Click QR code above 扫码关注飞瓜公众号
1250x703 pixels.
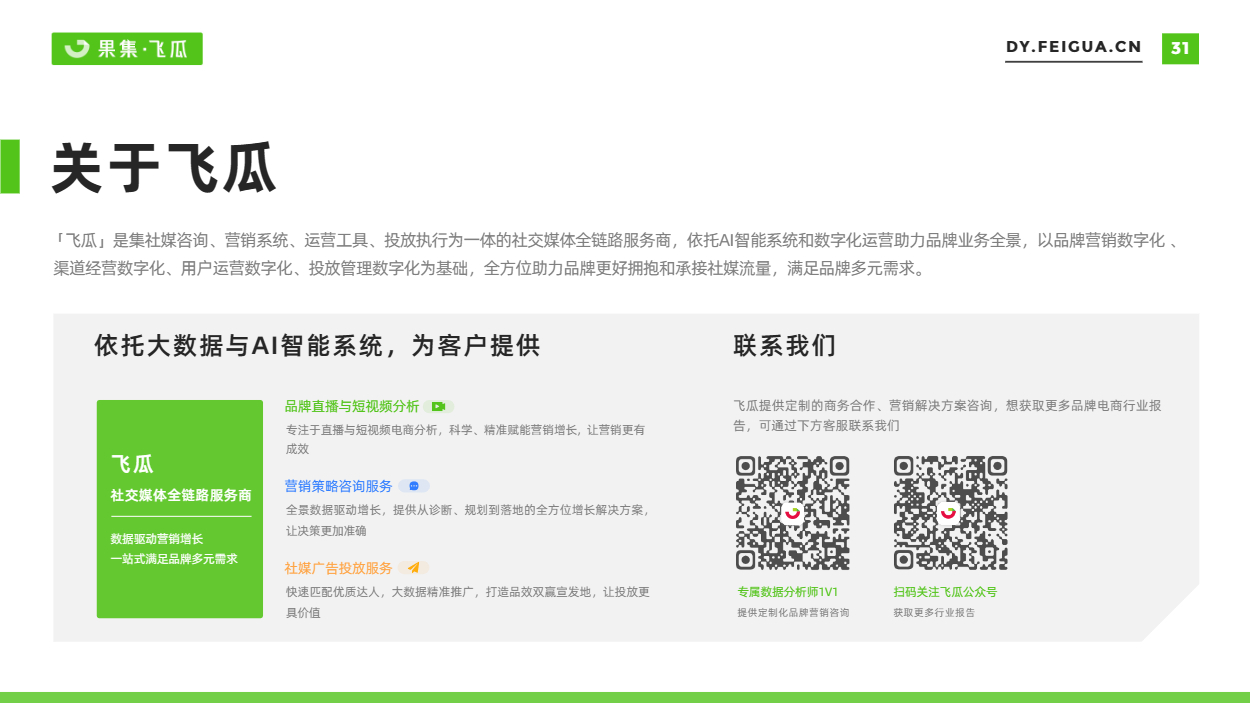pyautogui.click(x=950, y=513)
